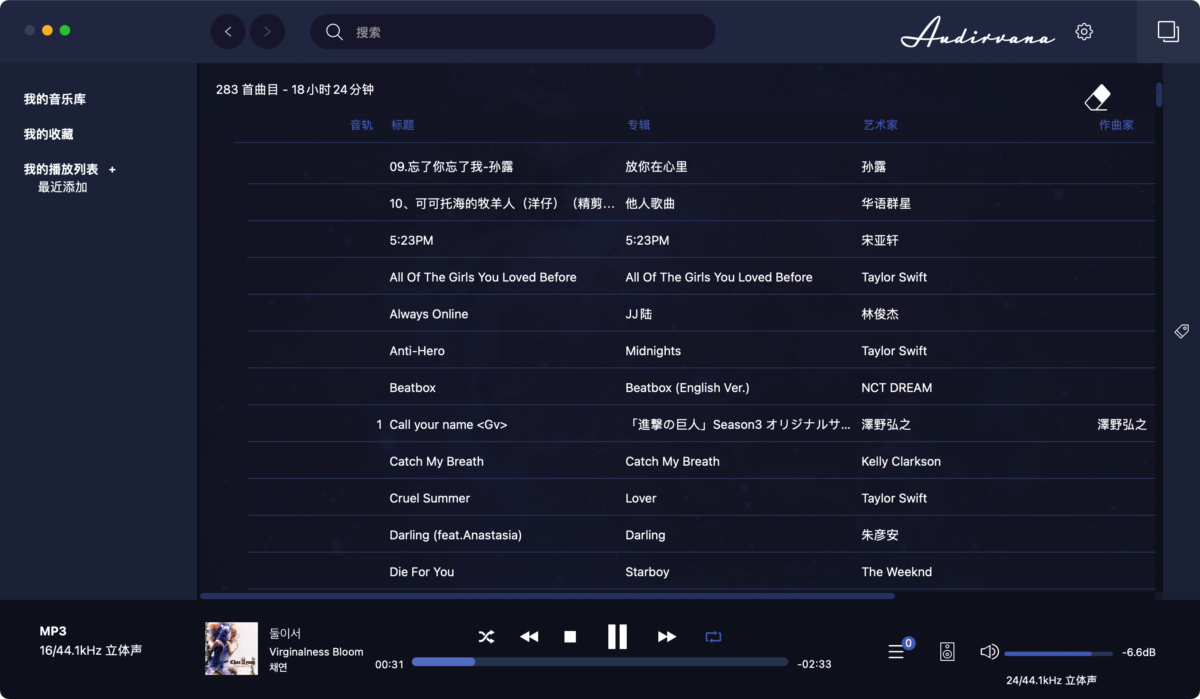The width and height of the screenshot is (1200, 699).
Task: Click artist 朱彦安
Action: coord(880,535)
